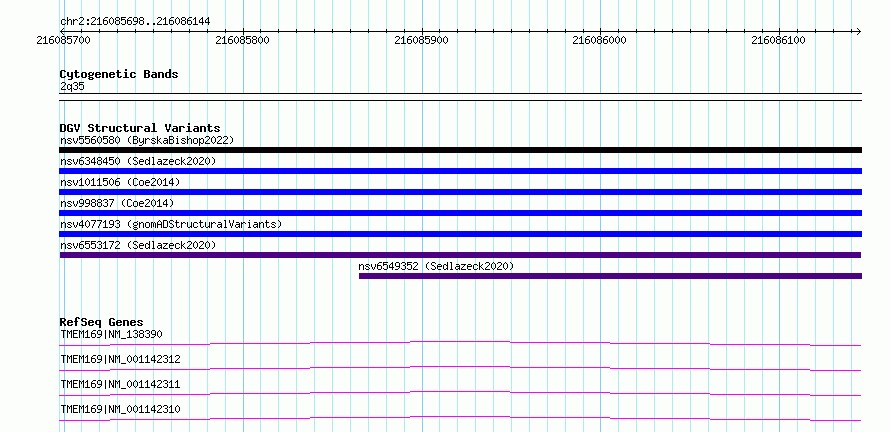Click the ruler's right arrow end
This screenshot has width=890, height=432.
[858, 31]
